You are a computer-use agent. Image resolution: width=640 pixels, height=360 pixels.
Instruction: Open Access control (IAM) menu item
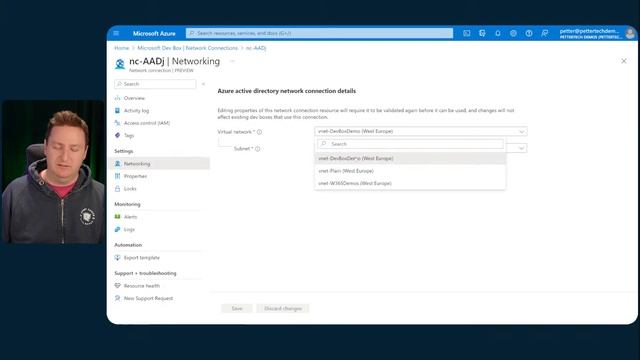pos(147,123)
